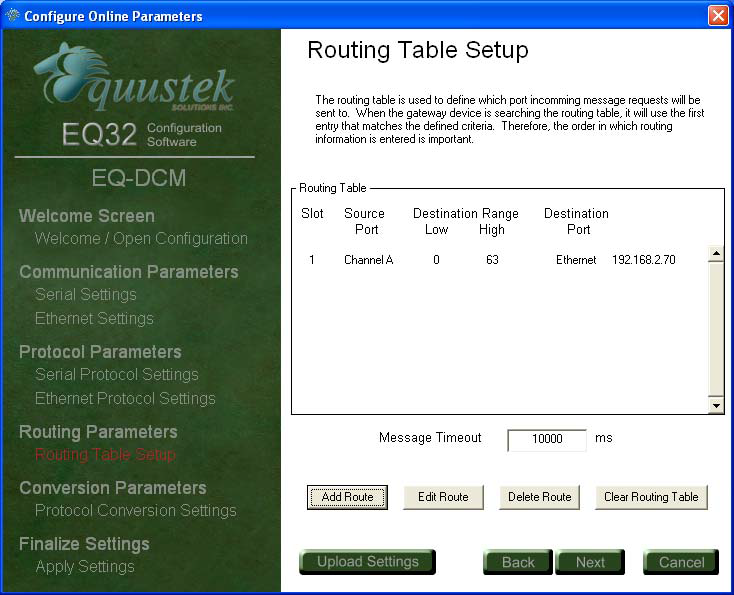Click 'EQ-DCM' device name text
This screenshot has width=734, height=595.
click(139, 178)
